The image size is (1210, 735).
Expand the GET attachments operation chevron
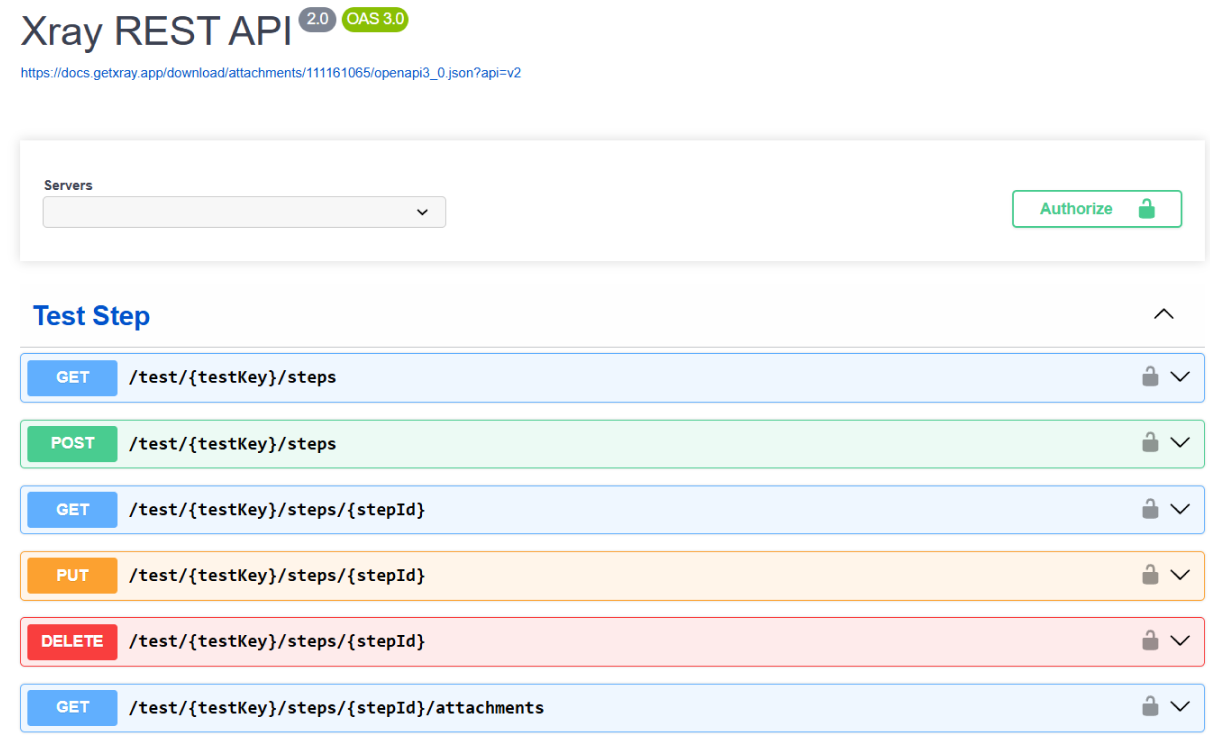click(x=1180, y=706)
